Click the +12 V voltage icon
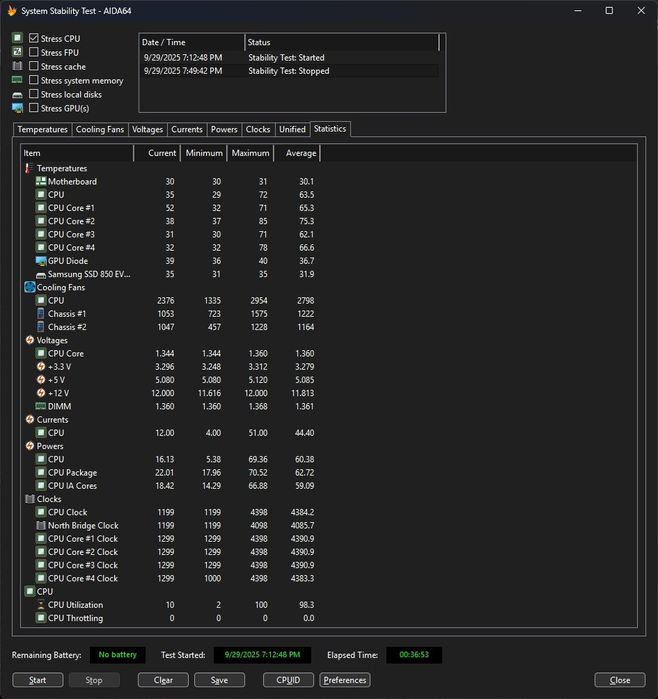The width and height of the screenshot is (658, 699). (x=41, y=393)
